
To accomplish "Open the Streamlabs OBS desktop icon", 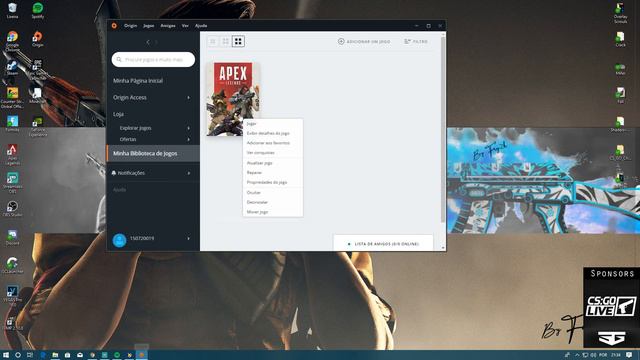I will 12,182.
